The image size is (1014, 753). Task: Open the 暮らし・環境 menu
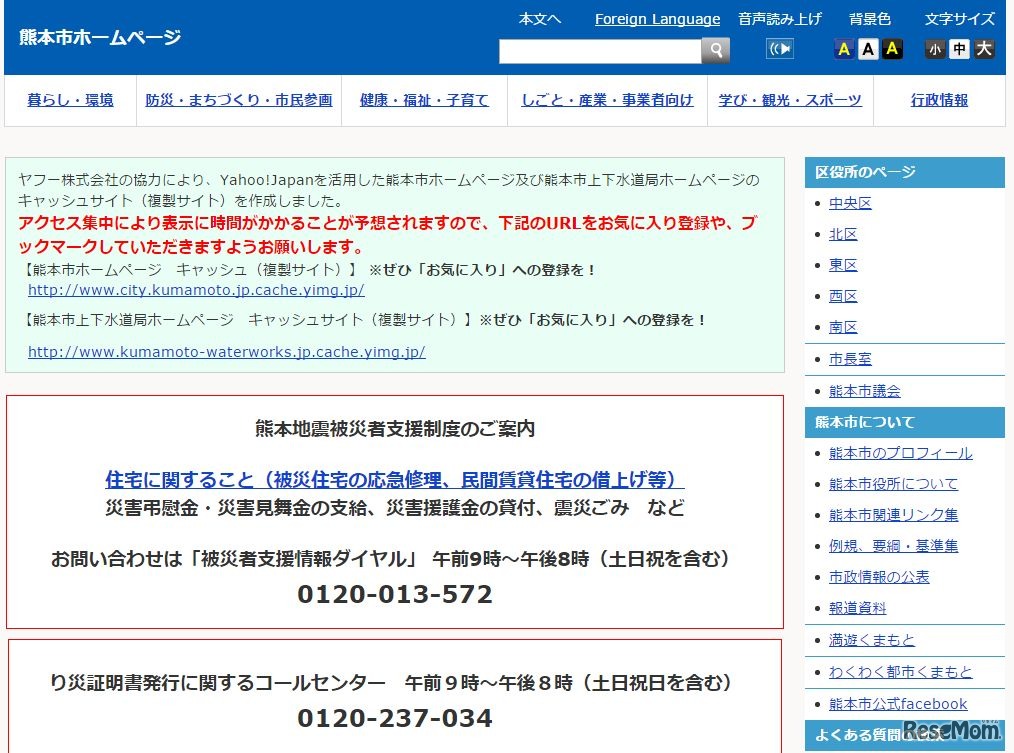click(70, 100)
